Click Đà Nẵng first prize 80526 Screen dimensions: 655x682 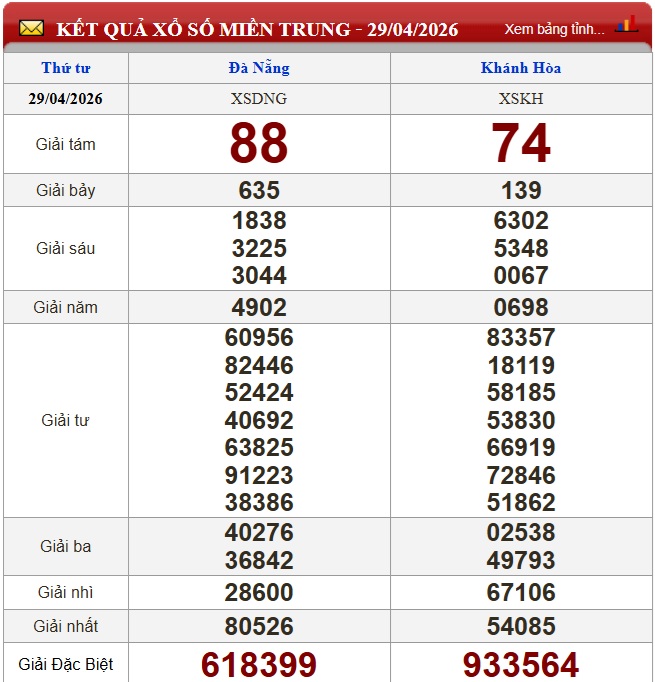(x=259, y=627)
